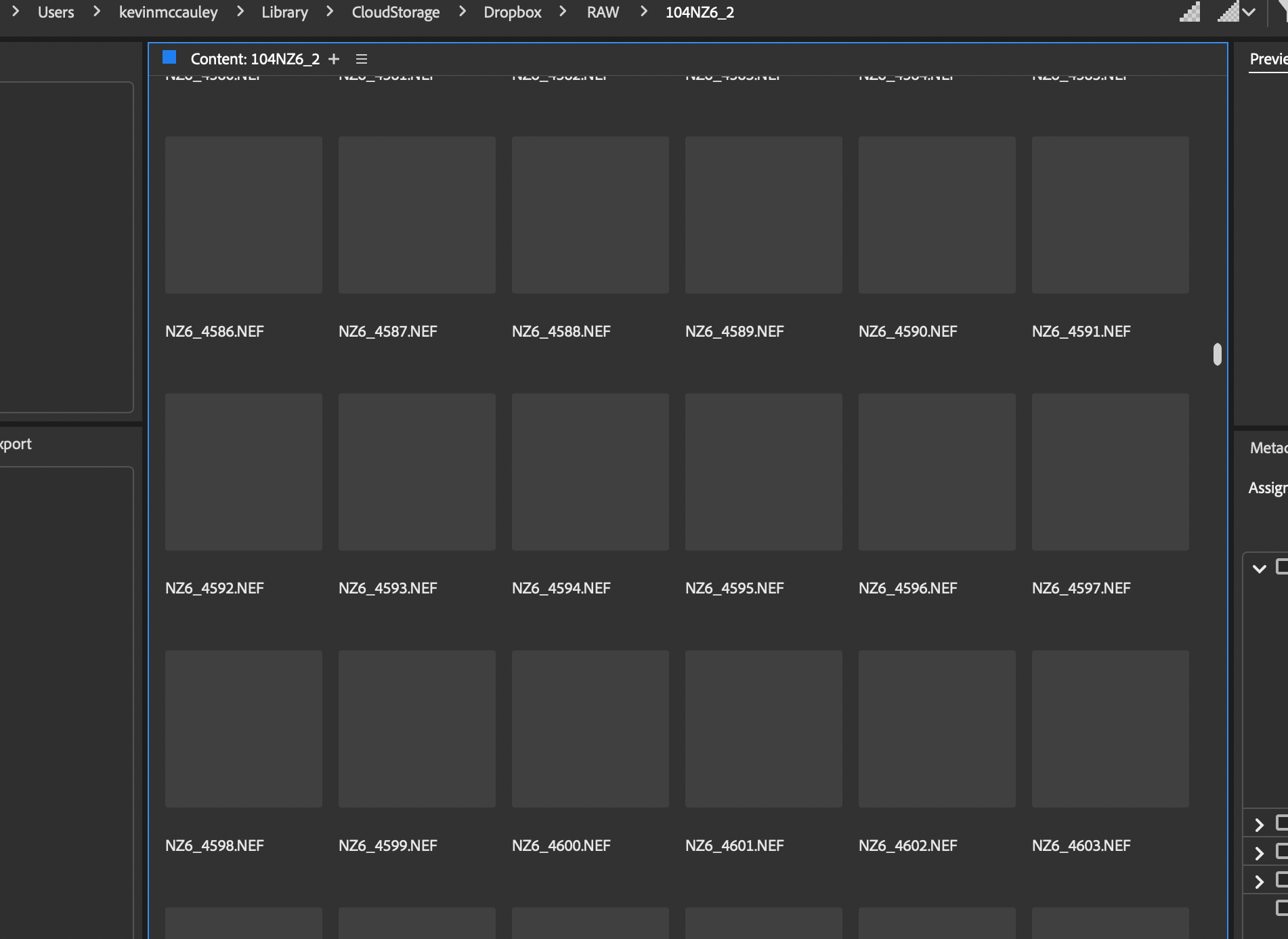This screenshot has width=1288, height=939.
Task: Navigate to the Dropbox breadcrumb folder
Action: pyautogui.click(x=511, y=12)
